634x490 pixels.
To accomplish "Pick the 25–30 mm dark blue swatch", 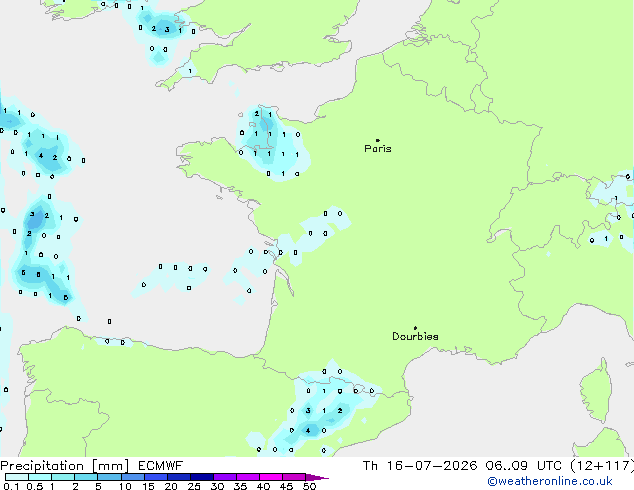I will 201,477.
